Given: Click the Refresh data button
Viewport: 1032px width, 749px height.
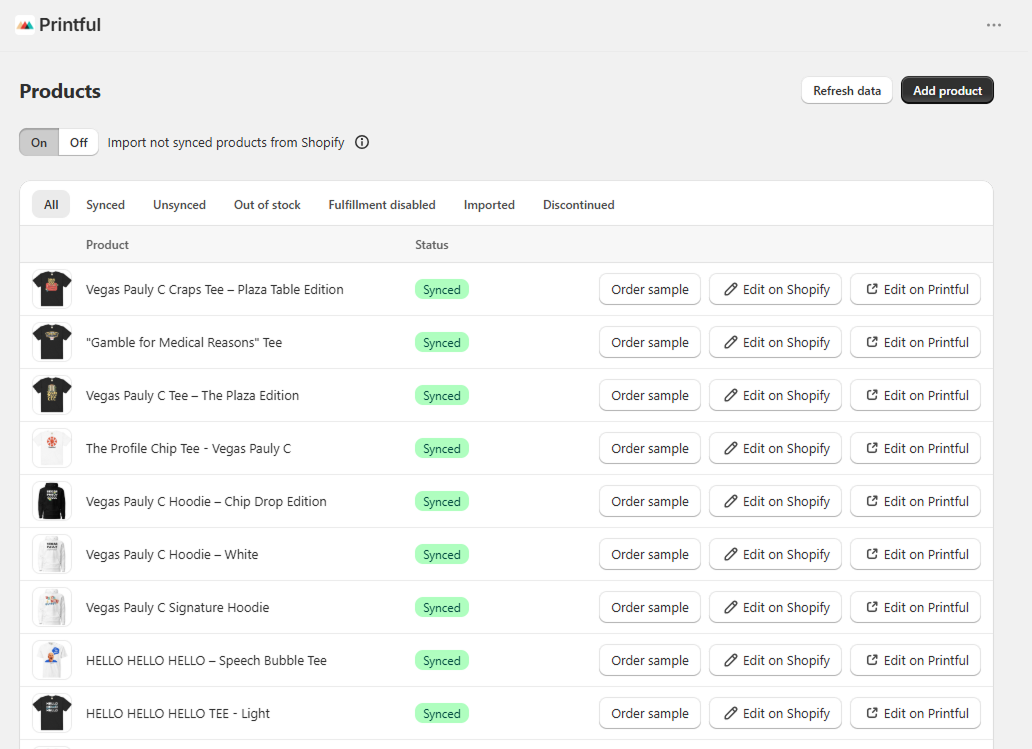Looking at the screenshot, I should (x=846, y=91).
